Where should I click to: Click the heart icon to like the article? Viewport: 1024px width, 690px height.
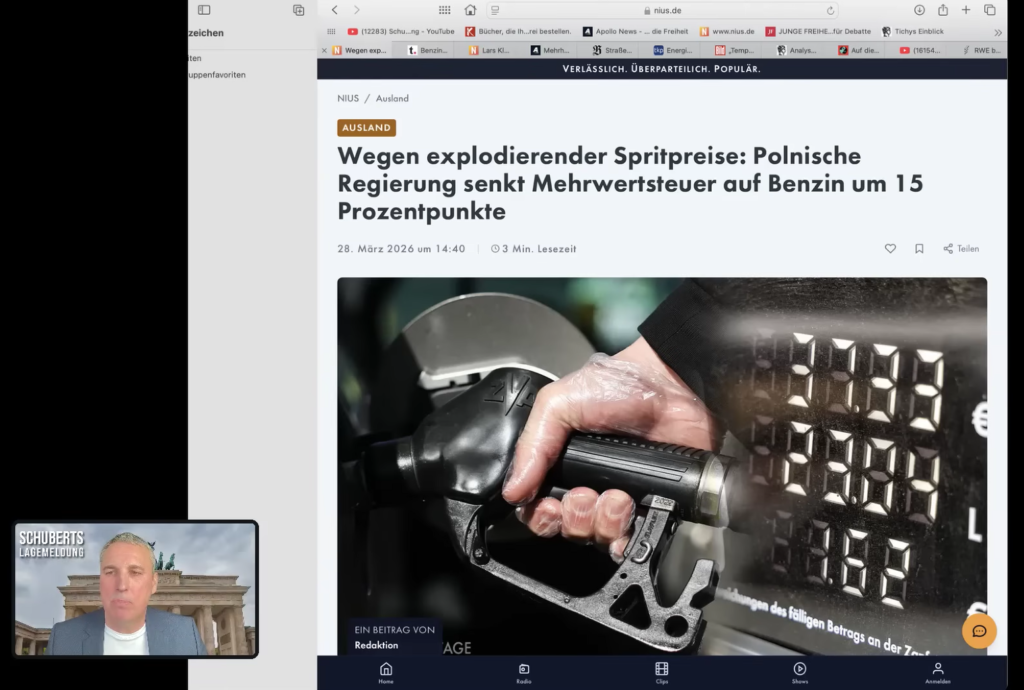click(x=890, y=249)
